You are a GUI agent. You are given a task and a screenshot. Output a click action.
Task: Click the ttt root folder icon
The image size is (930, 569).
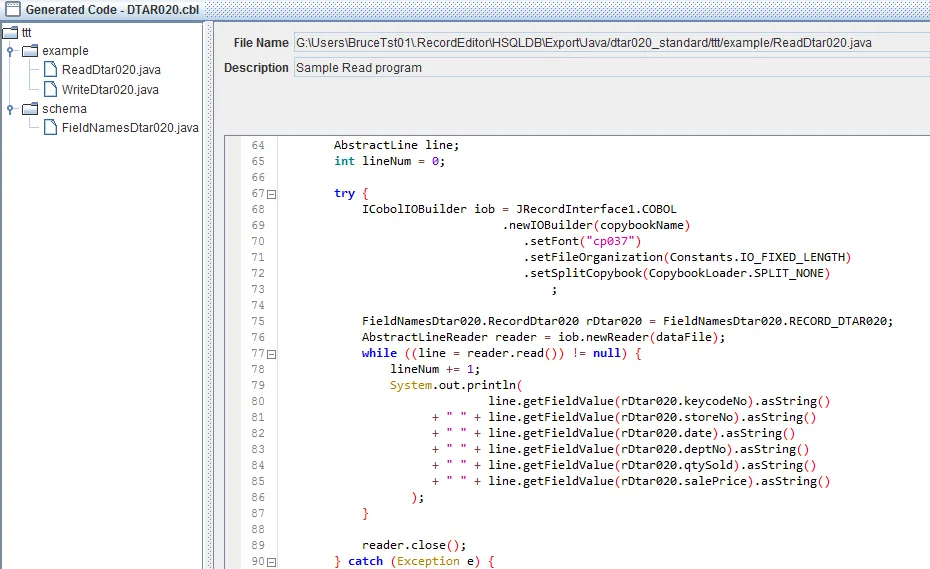(10, 32)
